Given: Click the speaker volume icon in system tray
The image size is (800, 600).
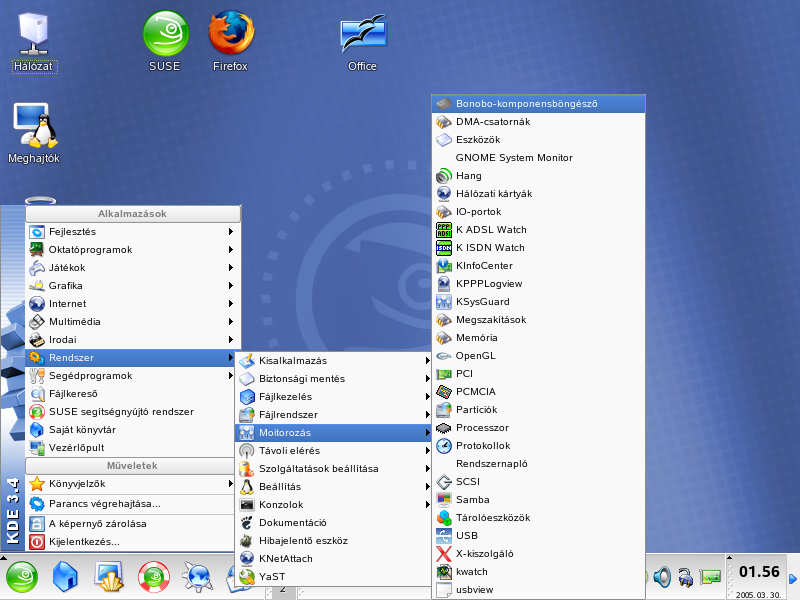Looking at the screenshot, I should click(x=662, y=577).
